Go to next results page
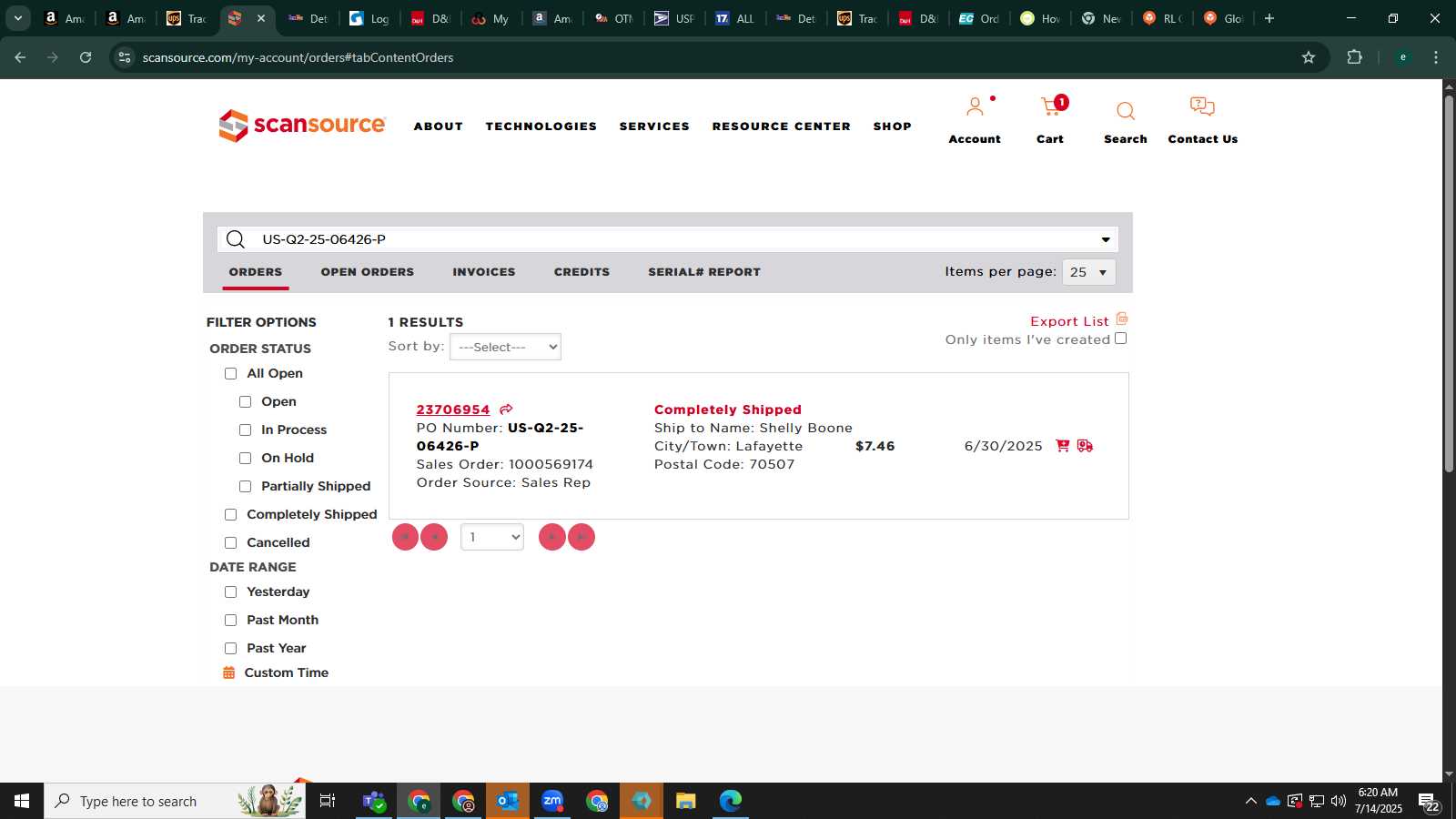Screen dimensions: 1456x819 point(551,537)
